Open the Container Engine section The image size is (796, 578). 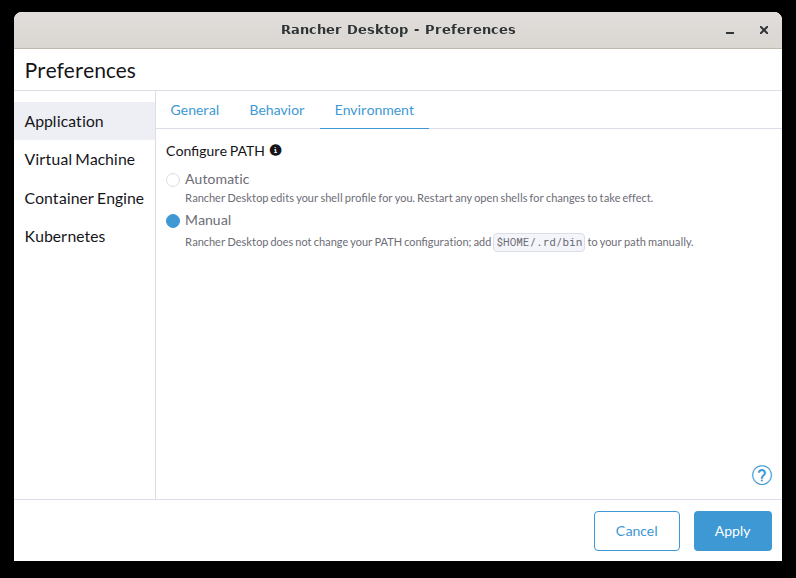click(84, 198)
